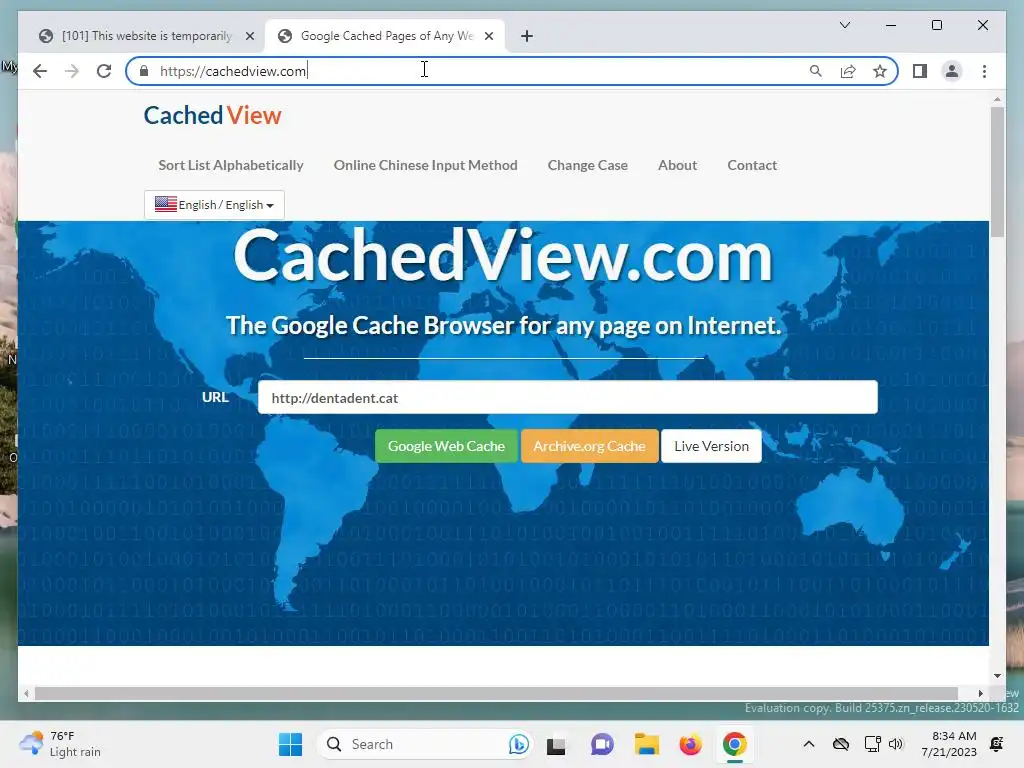Open Bing Chat icon in the taskbar search

(519, 744)
